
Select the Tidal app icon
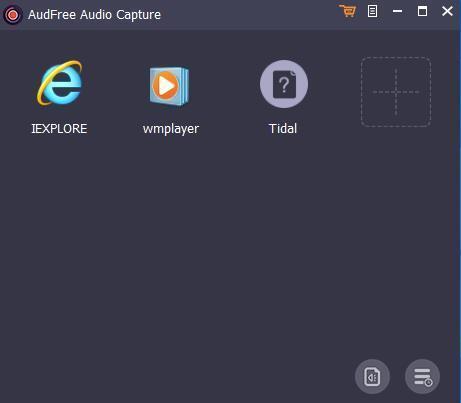coord(284,84)
